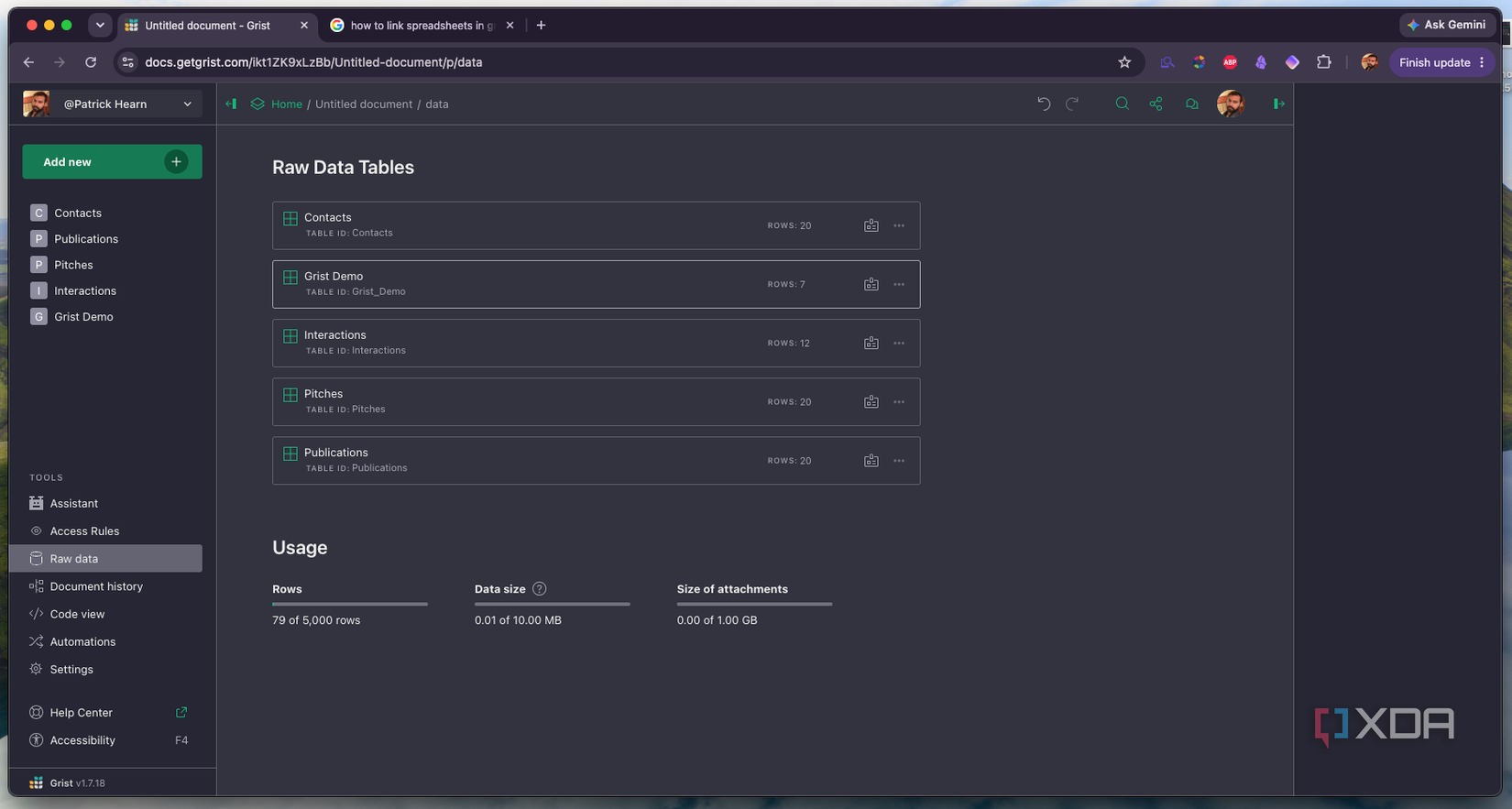Click the ABP extension icon

tap(1230, 62)
